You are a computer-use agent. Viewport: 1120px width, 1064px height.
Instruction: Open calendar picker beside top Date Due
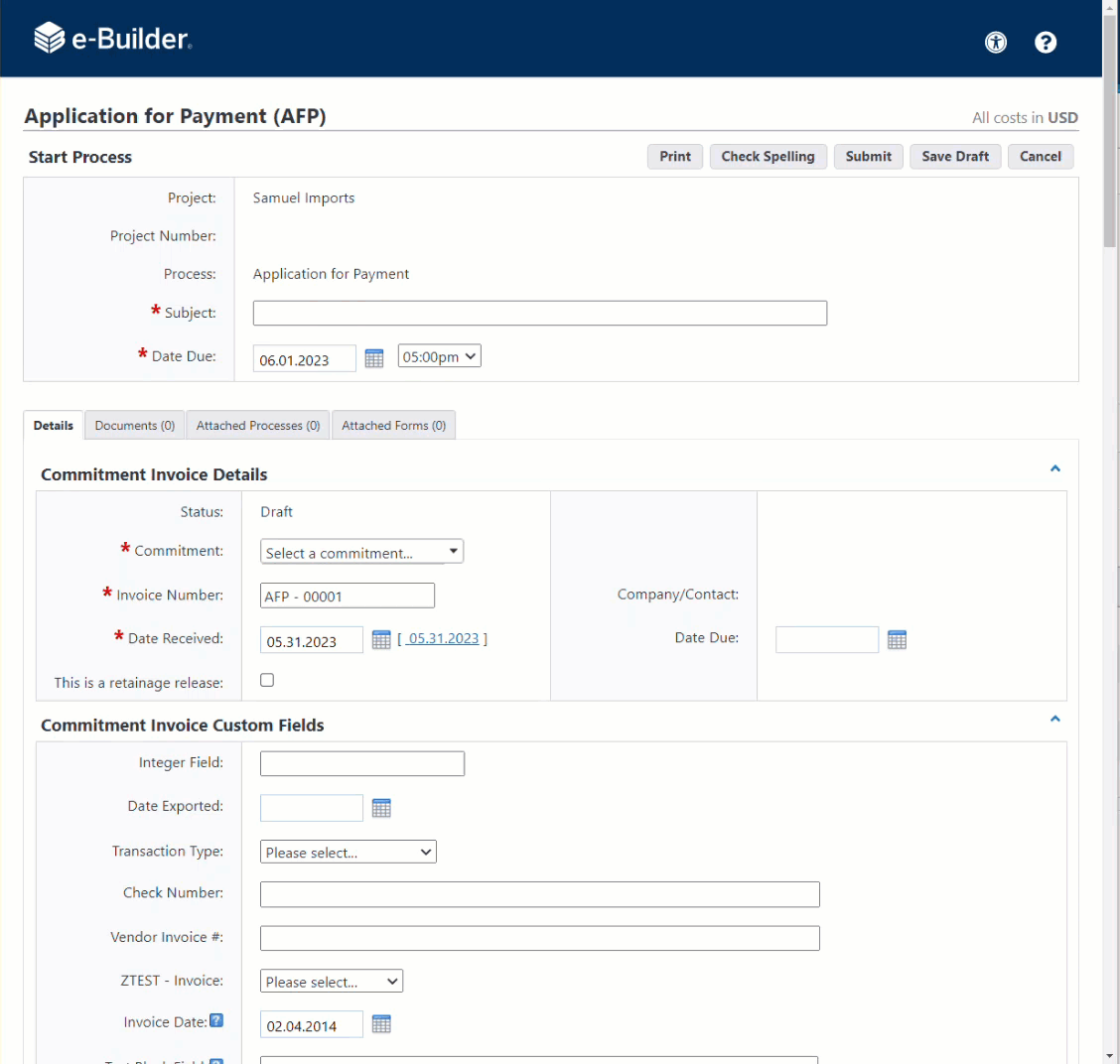click(374, 358)
